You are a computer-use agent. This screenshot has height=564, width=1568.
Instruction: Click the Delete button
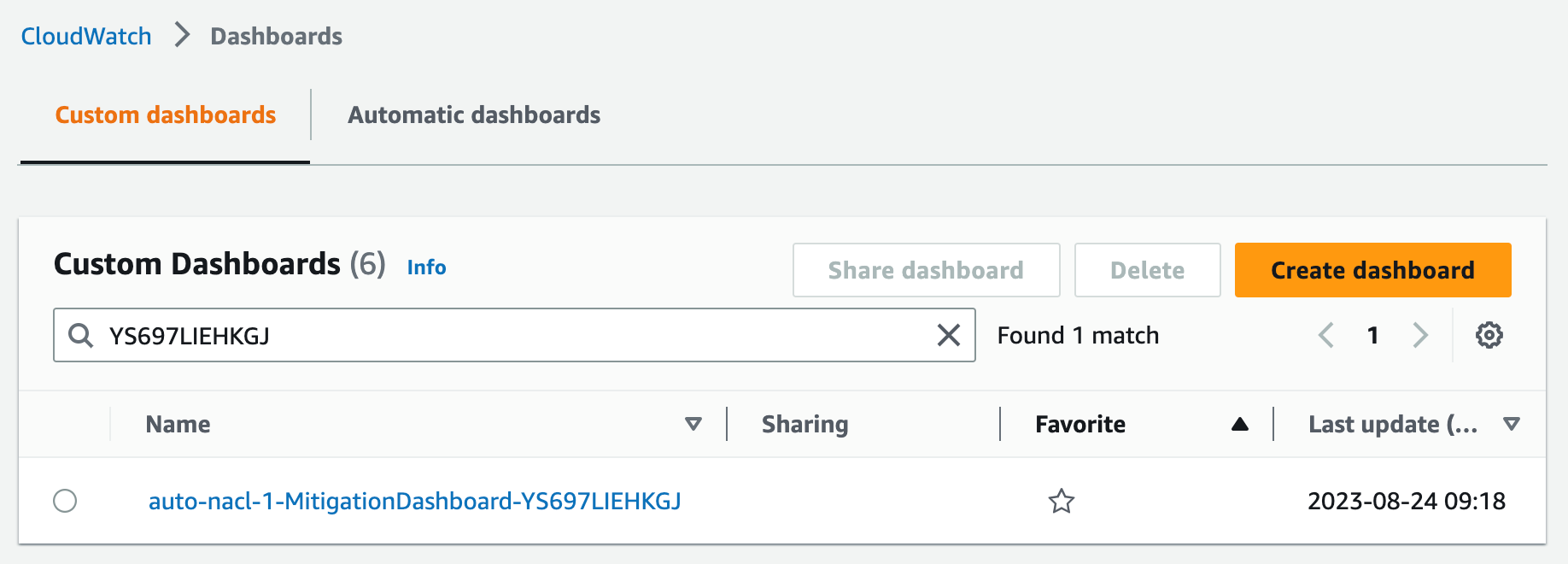click(1147, 269)
